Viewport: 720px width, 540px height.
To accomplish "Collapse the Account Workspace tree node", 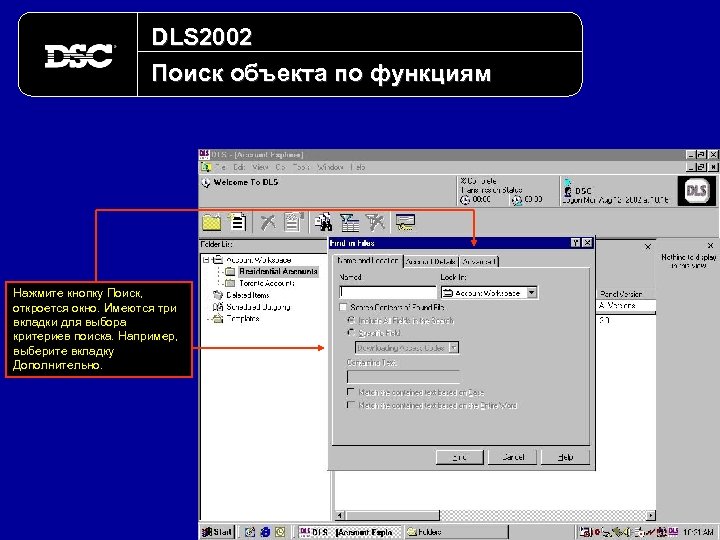I will pyautogui.click(x=206, y=260).
